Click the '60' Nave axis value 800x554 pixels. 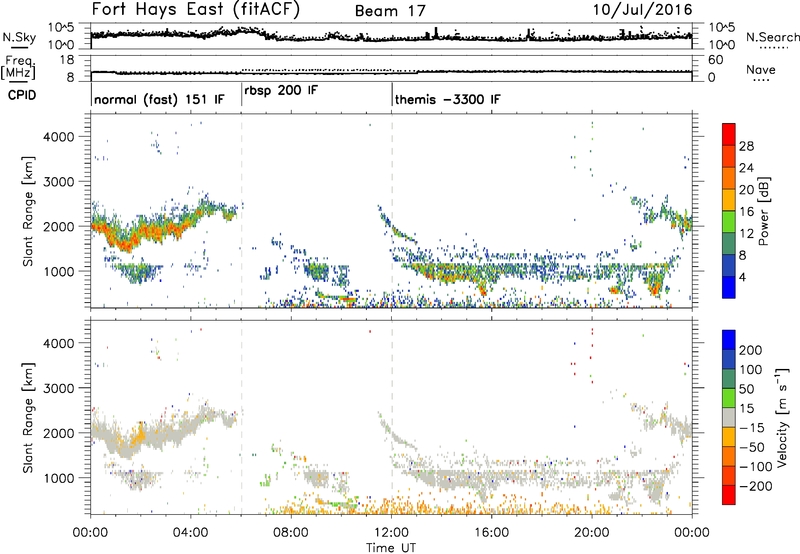coord(715,60)
